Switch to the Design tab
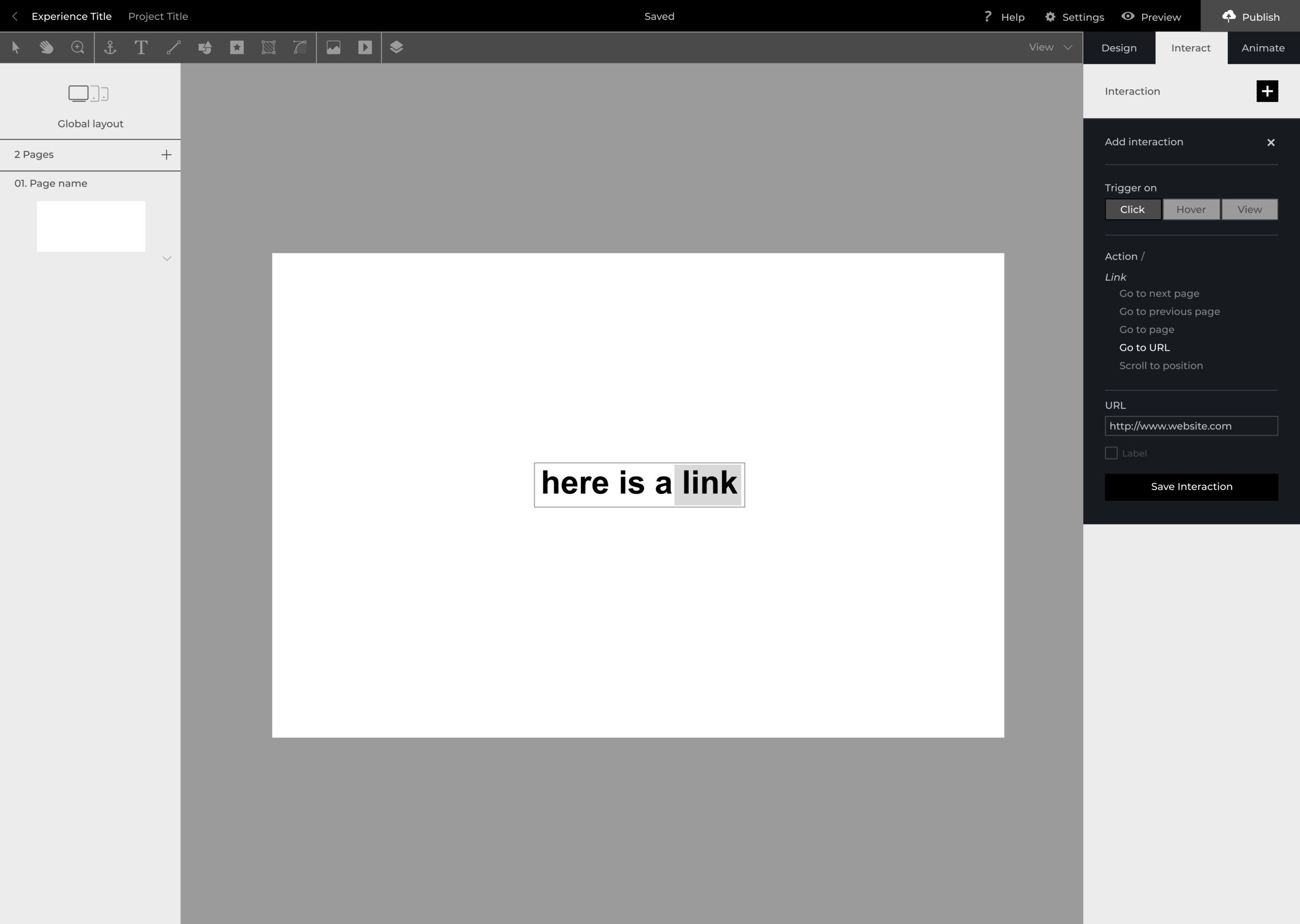The image size is (1300, 924). click(x=1119, y=48)
